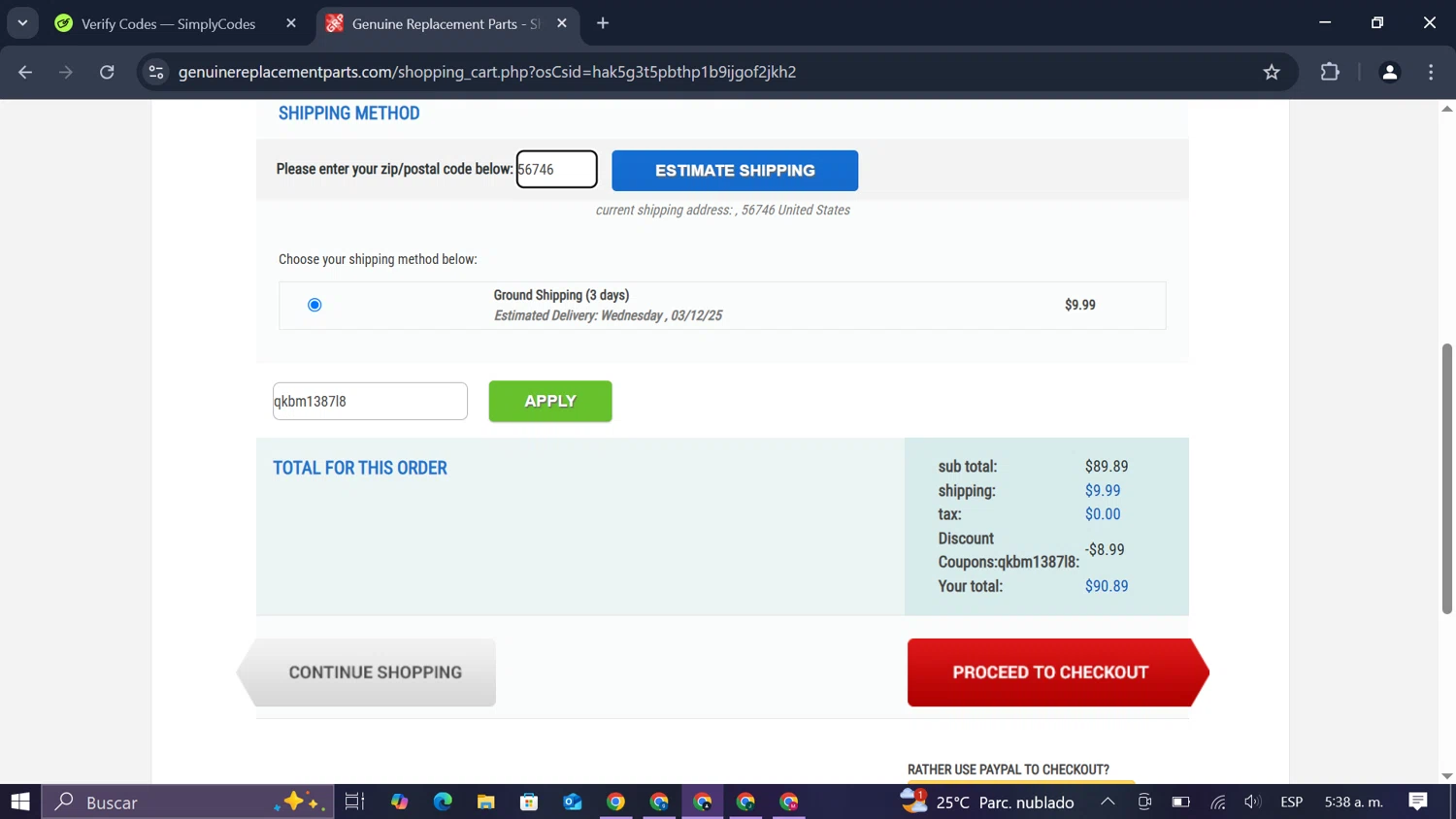The image size is (1456, 819).
Task: Open Microsoft Edge from the taskbar
Action: pos(443,802)
